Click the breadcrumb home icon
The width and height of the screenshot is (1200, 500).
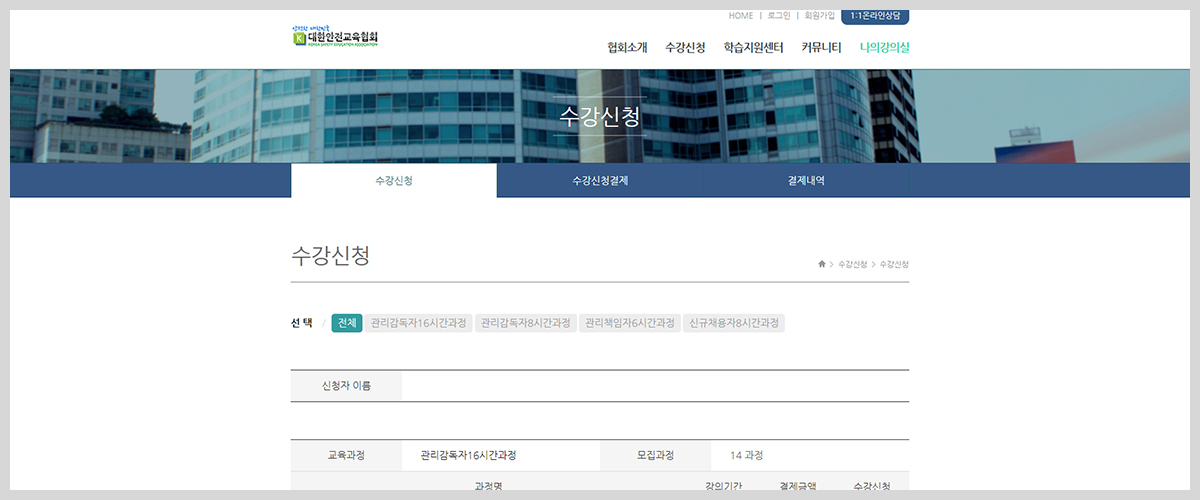(822, 264)
